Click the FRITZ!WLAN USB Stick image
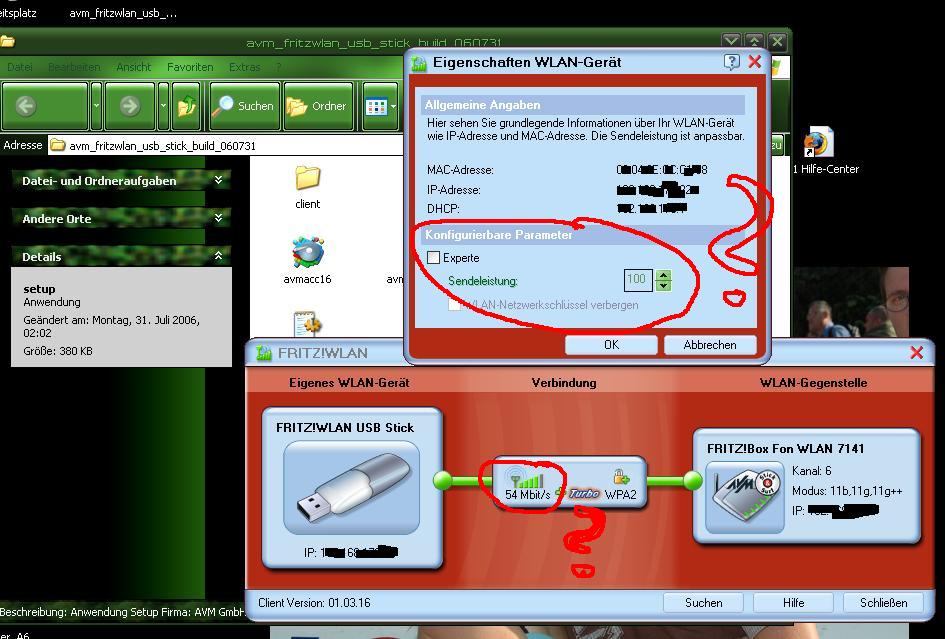Image resolution: width=945 pixels, height=639 pixels. [351, 488]
